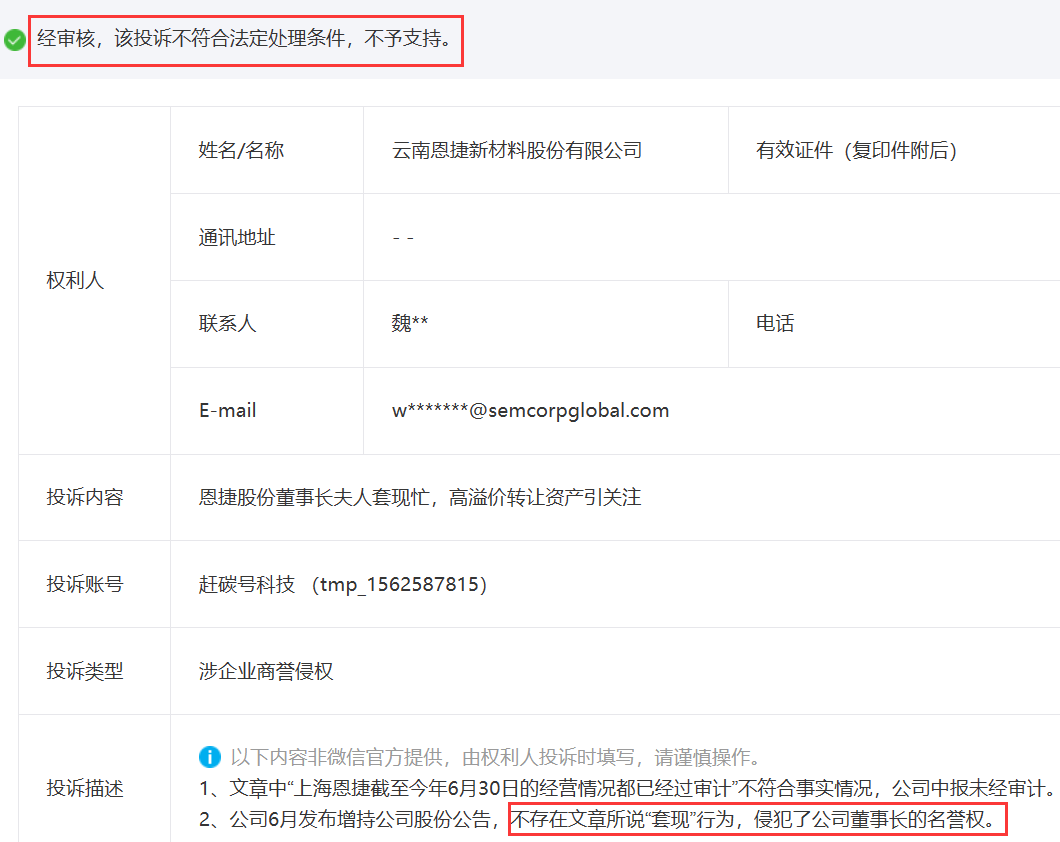Click the 姓名/名称 label cell
The image size is (1060, 842).
point(267,150)
